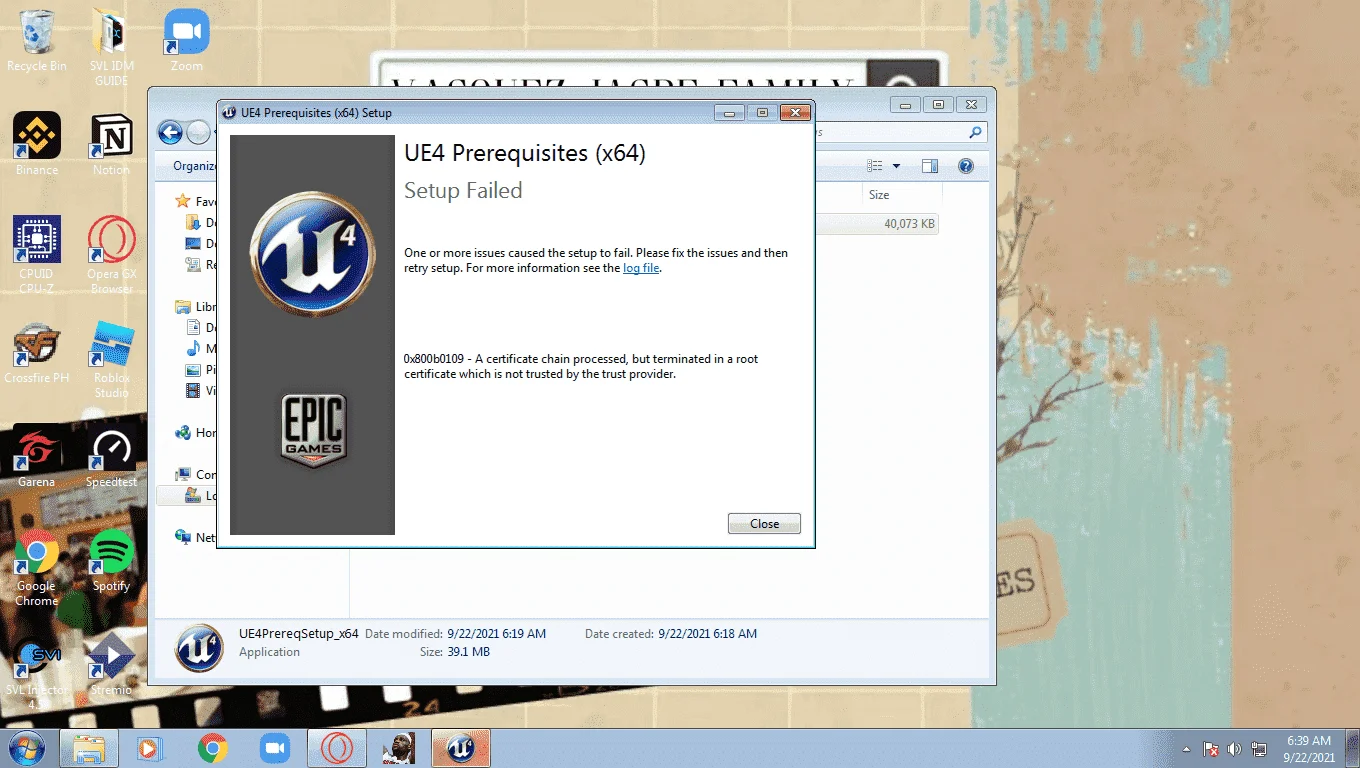Open the Videos library film icon
This screenshot has height=768, width=1360.
(194, 391)
